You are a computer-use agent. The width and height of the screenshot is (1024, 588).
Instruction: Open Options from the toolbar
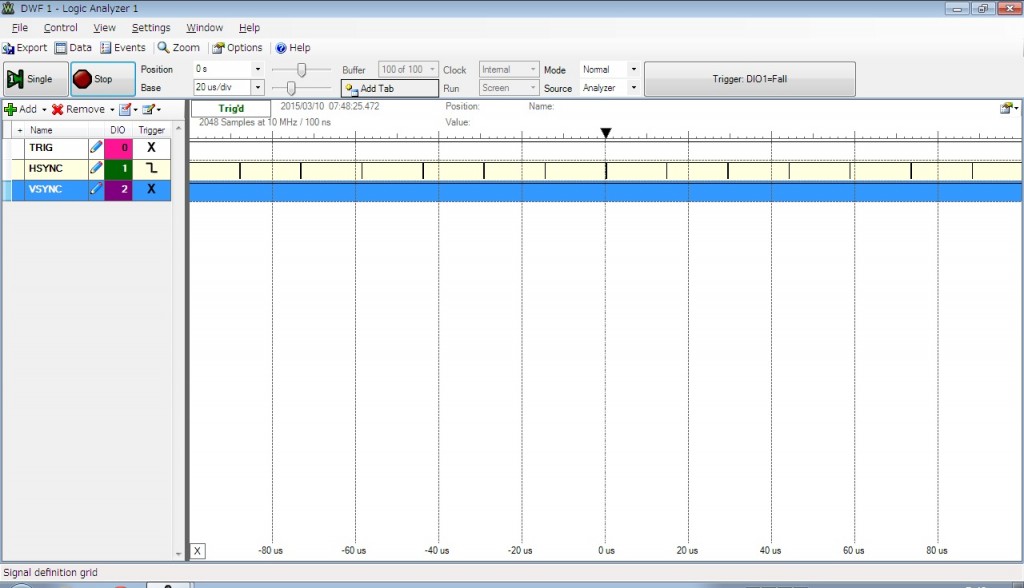(x=237, y=48)
